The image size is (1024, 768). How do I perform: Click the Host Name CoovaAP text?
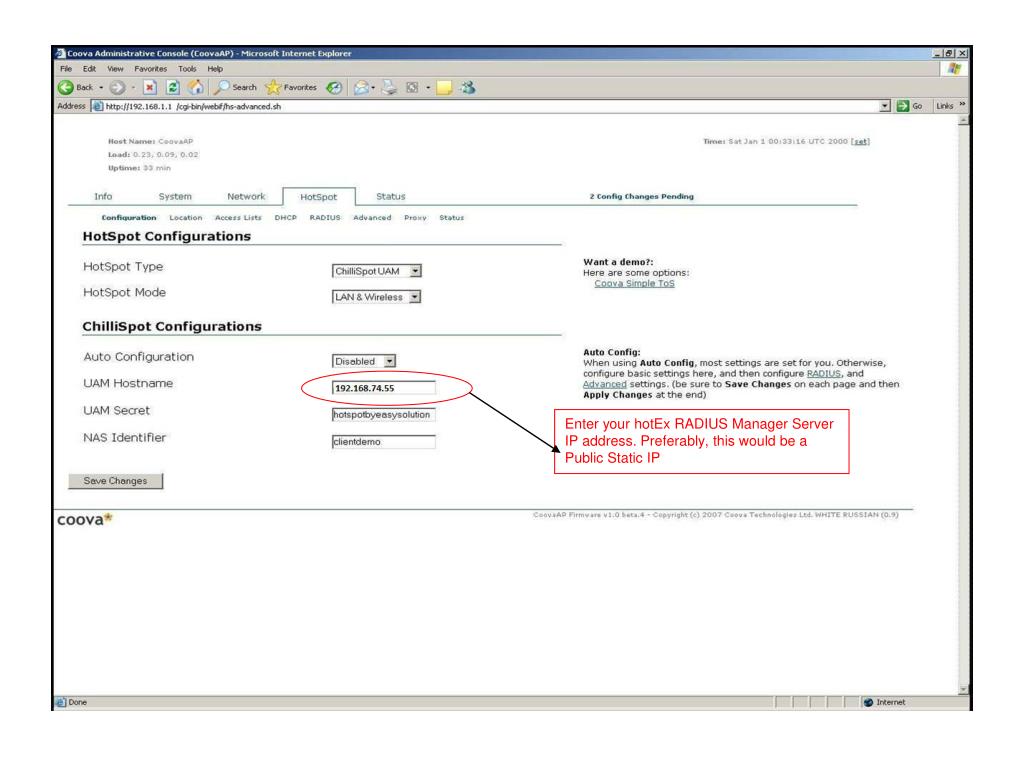pyautogui.click(x=151, y=141)
